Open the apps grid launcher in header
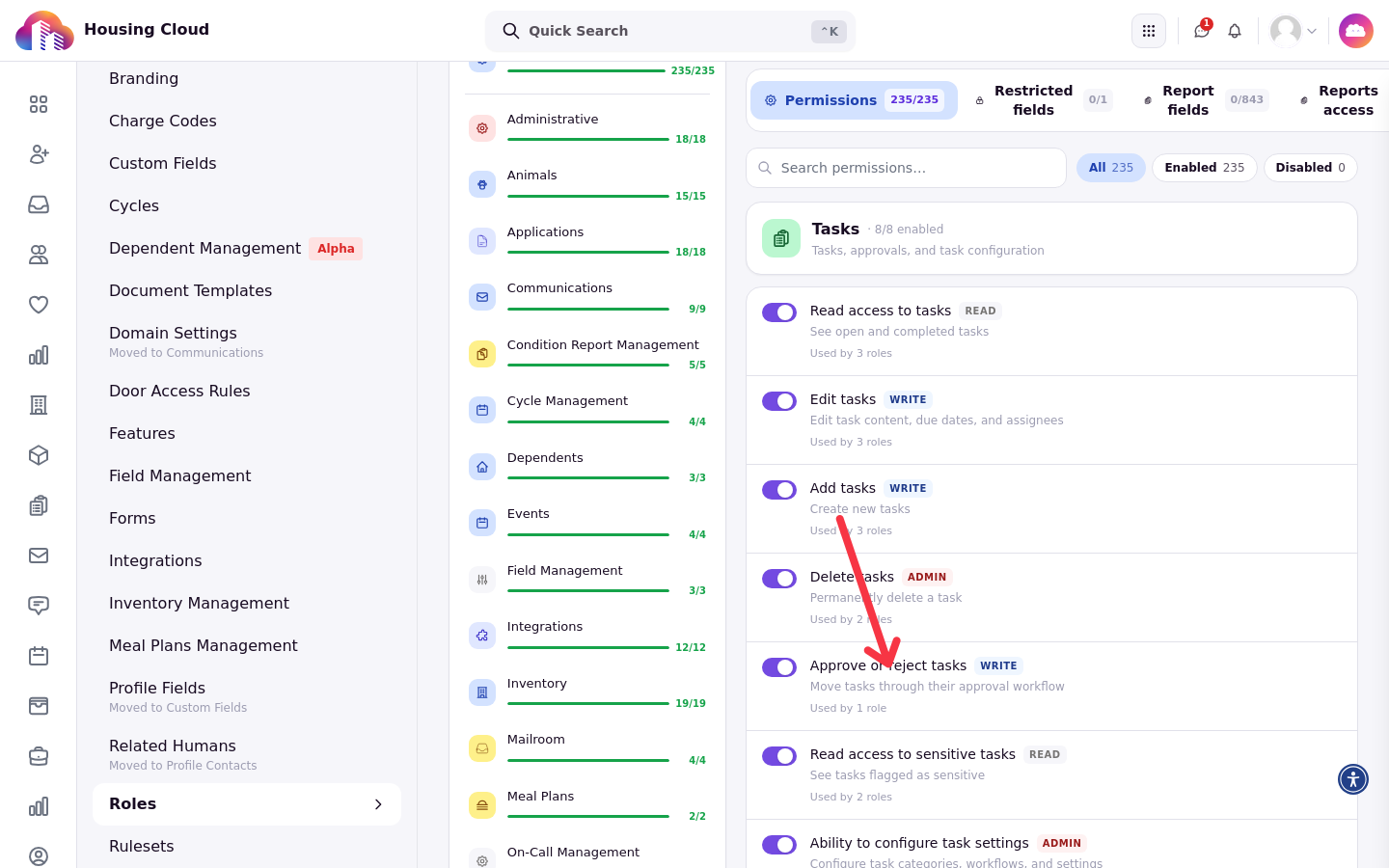Screen dimensions: 1389x868 click(1149, 31)
